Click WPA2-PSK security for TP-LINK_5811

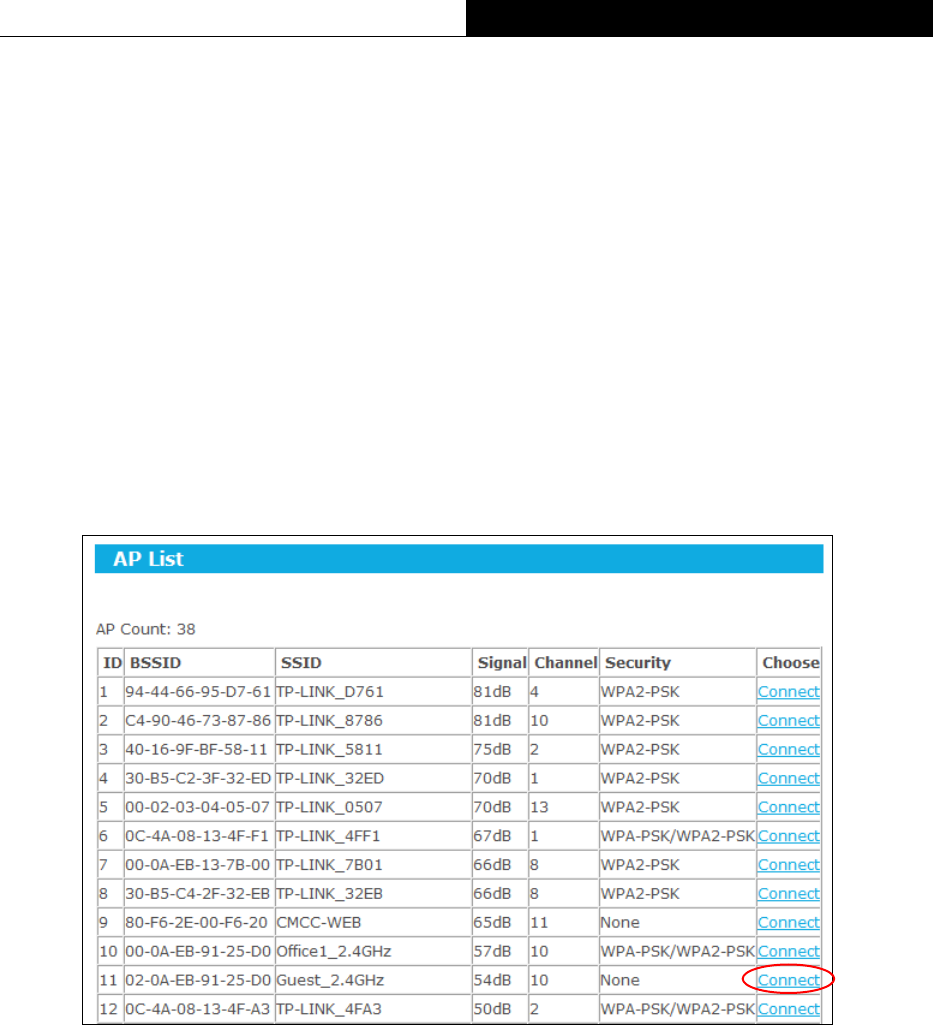coord(640,749)
